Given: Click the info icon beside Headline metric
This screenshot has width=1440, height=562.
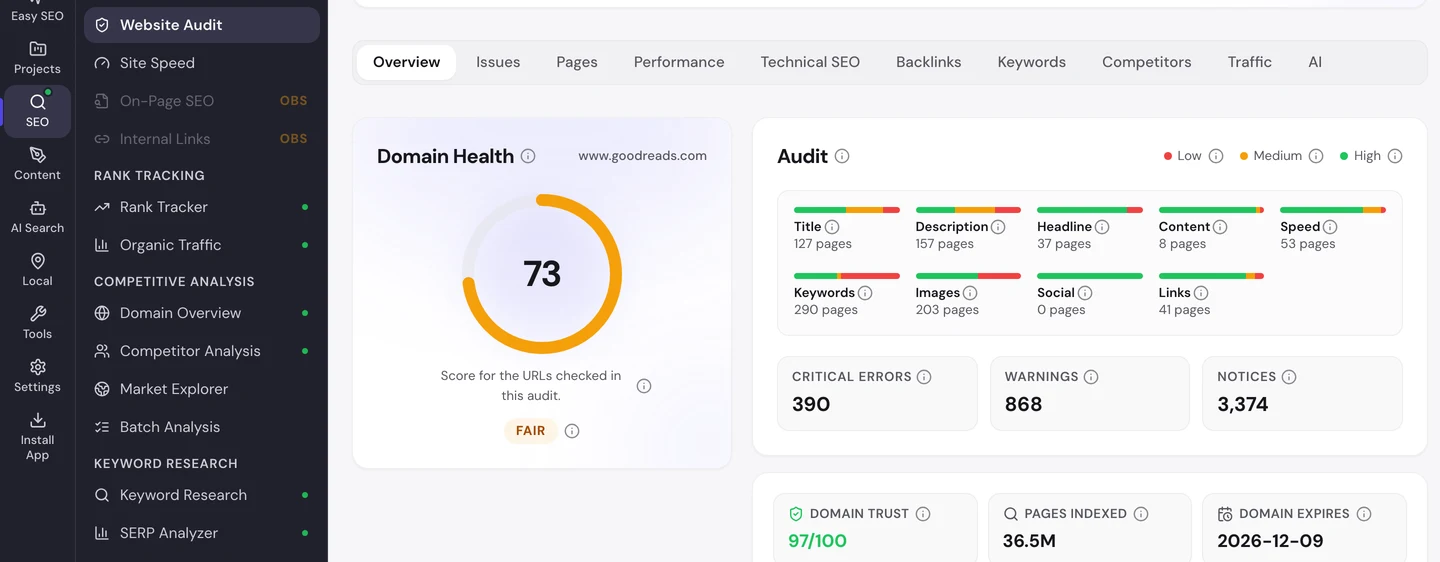Looking at the screenshot, I should pyautogui.click(x=1102, y=227).
